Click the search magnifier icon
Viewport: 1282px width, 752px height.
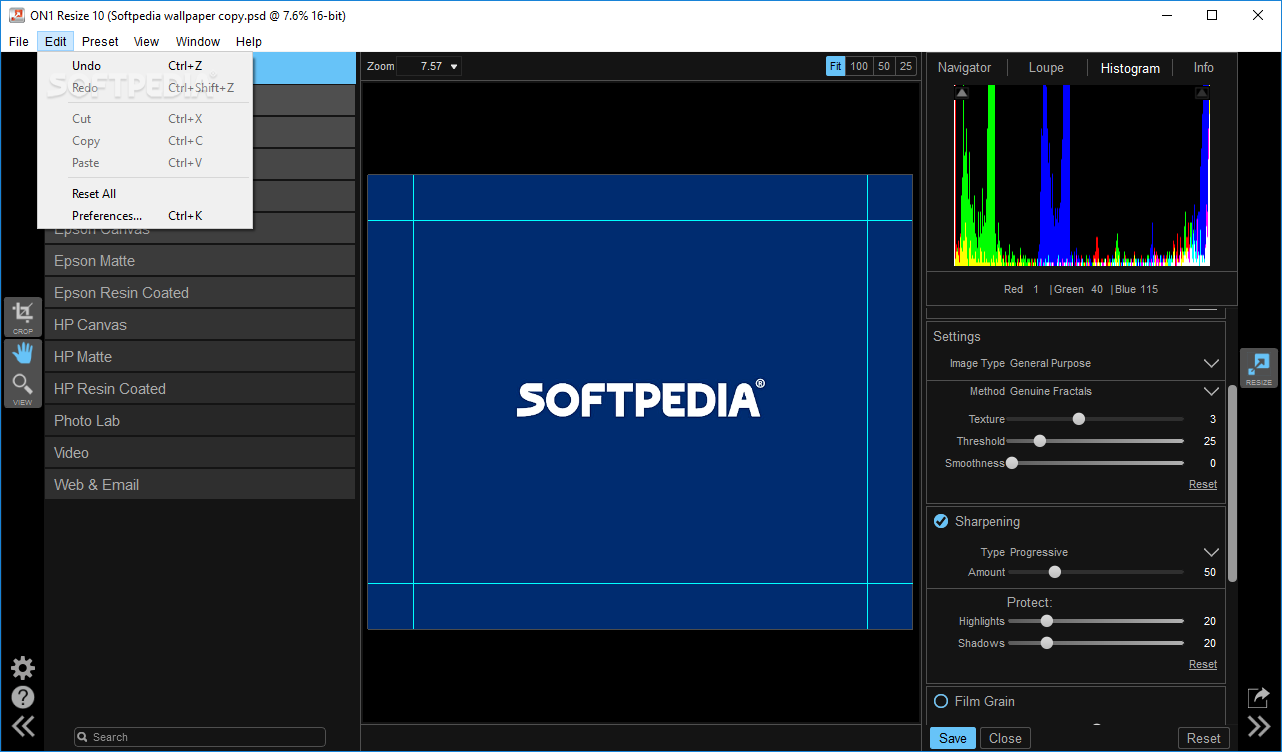[x=84, y=737]
